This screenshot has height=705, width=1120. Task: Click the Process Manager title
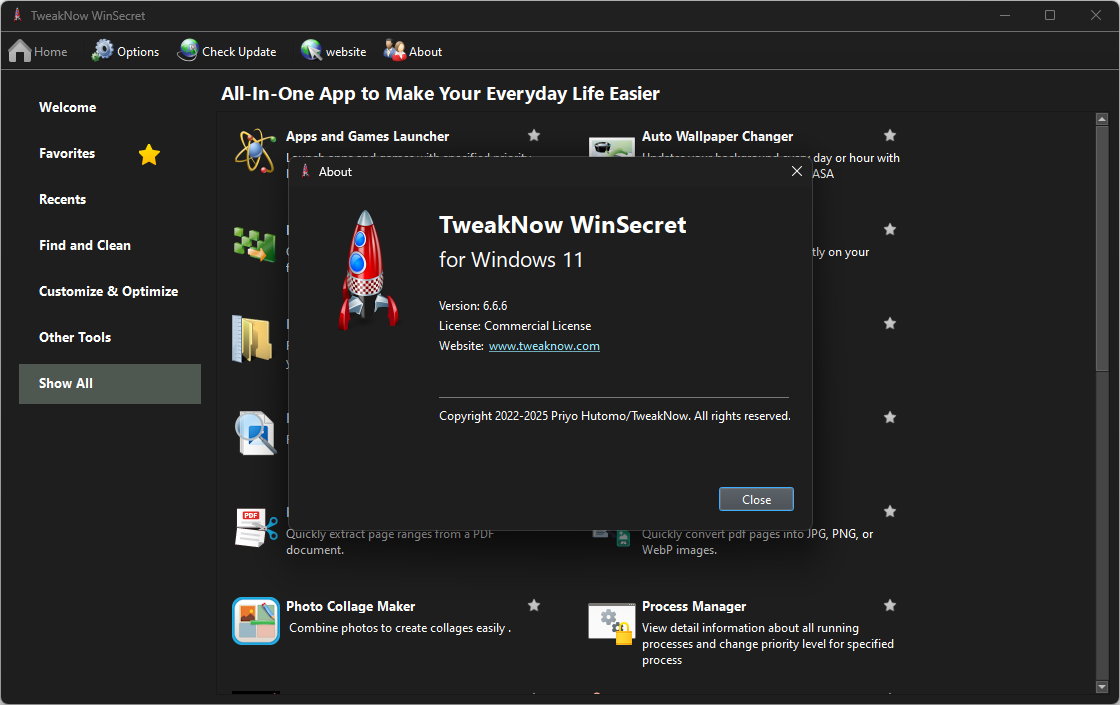[x=694, y=606]
